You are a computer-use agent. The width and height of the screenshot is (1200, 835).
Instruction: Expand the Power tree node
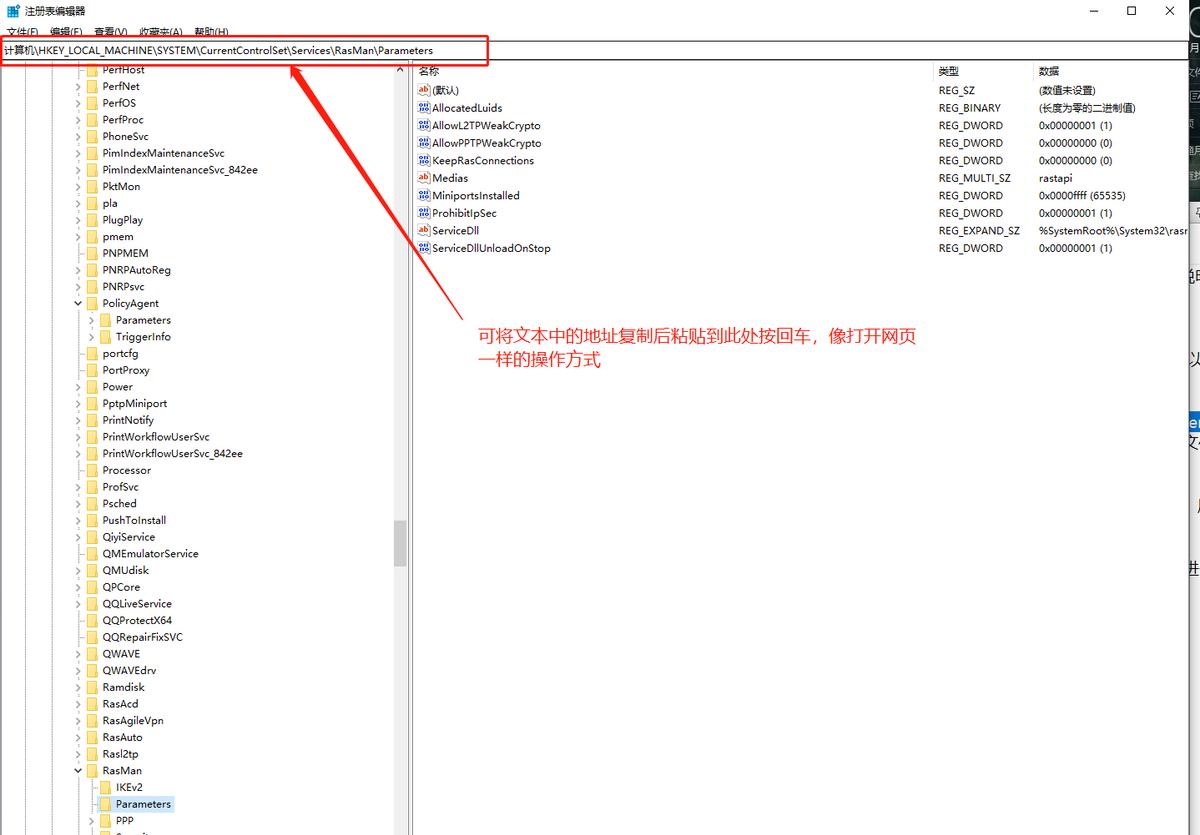click(78, 387)
